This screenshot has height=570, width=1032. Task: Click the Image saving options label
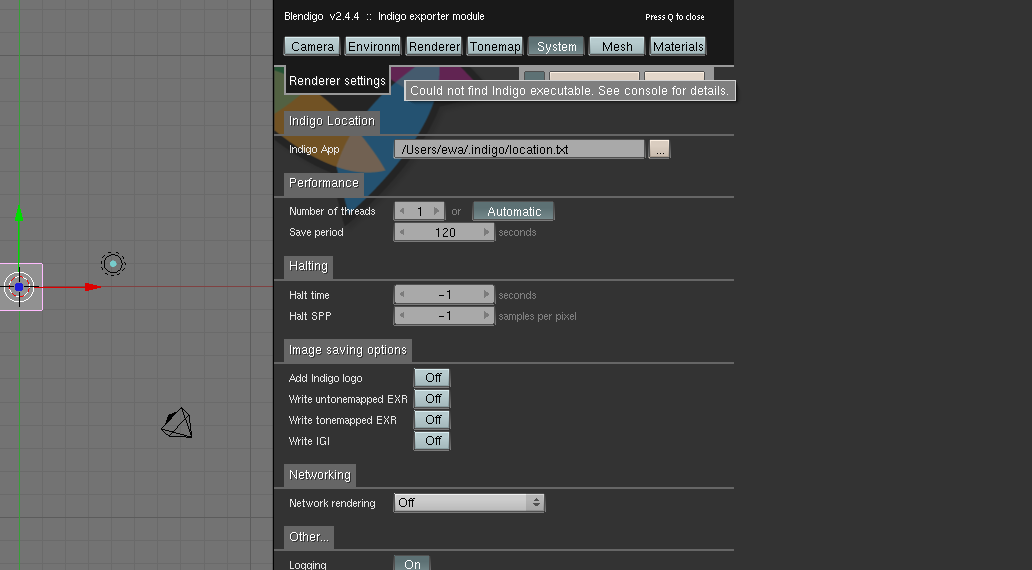(348, 350)
